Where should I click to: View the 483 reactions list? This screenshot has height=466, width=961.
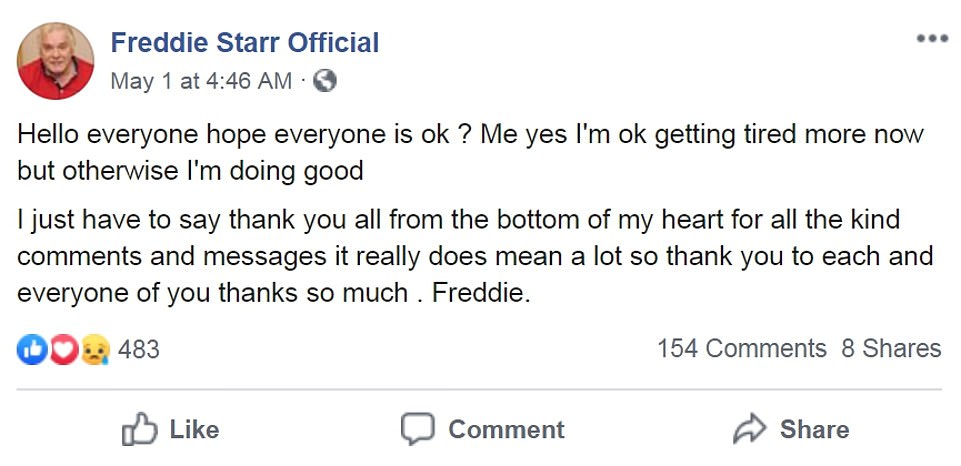pos(139,349)
